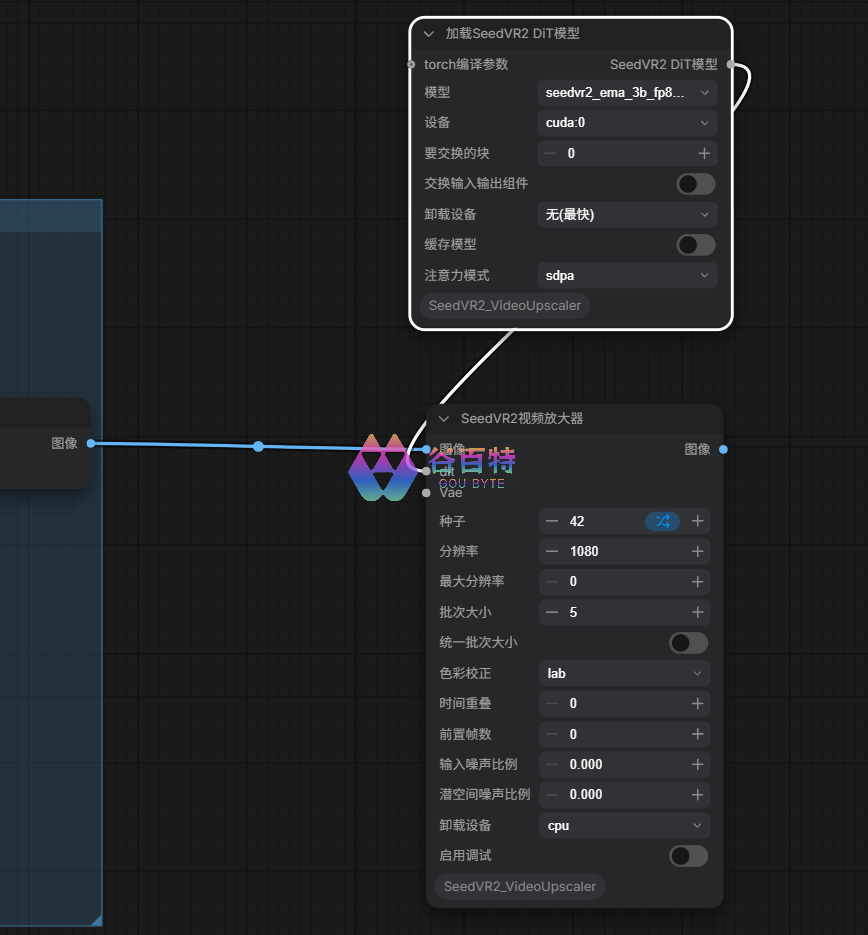The width and height of the screenshot is (868, 935).
Task: Open the 无(最快) 卸载设备 dropdown
Action: pos(627,215)
